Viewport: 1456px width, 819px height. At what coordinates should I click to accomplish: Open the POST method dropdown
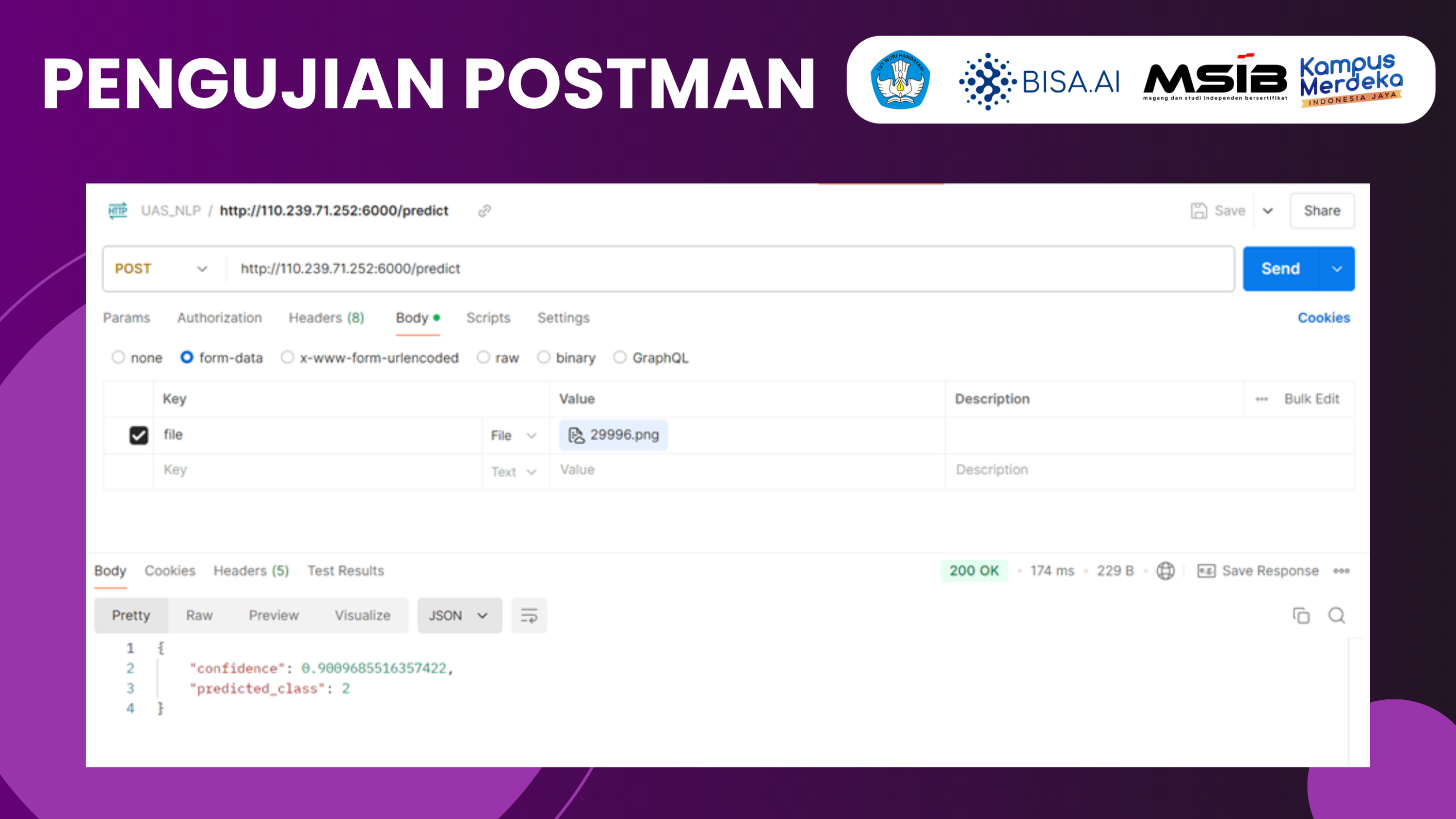tap(161, 268)
